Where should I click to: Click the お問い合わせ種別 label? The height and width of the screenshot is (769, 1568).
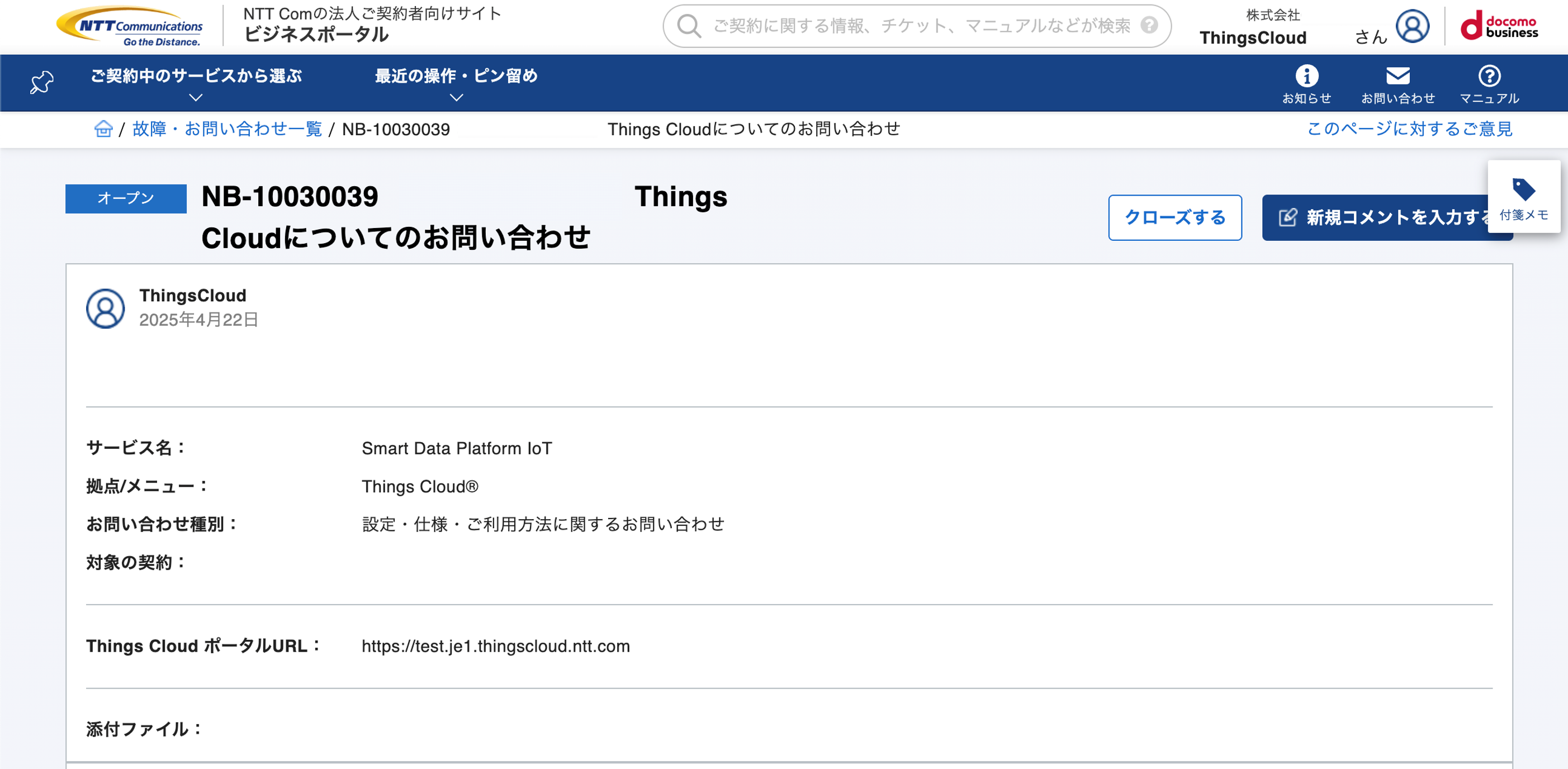pos(162,524)
